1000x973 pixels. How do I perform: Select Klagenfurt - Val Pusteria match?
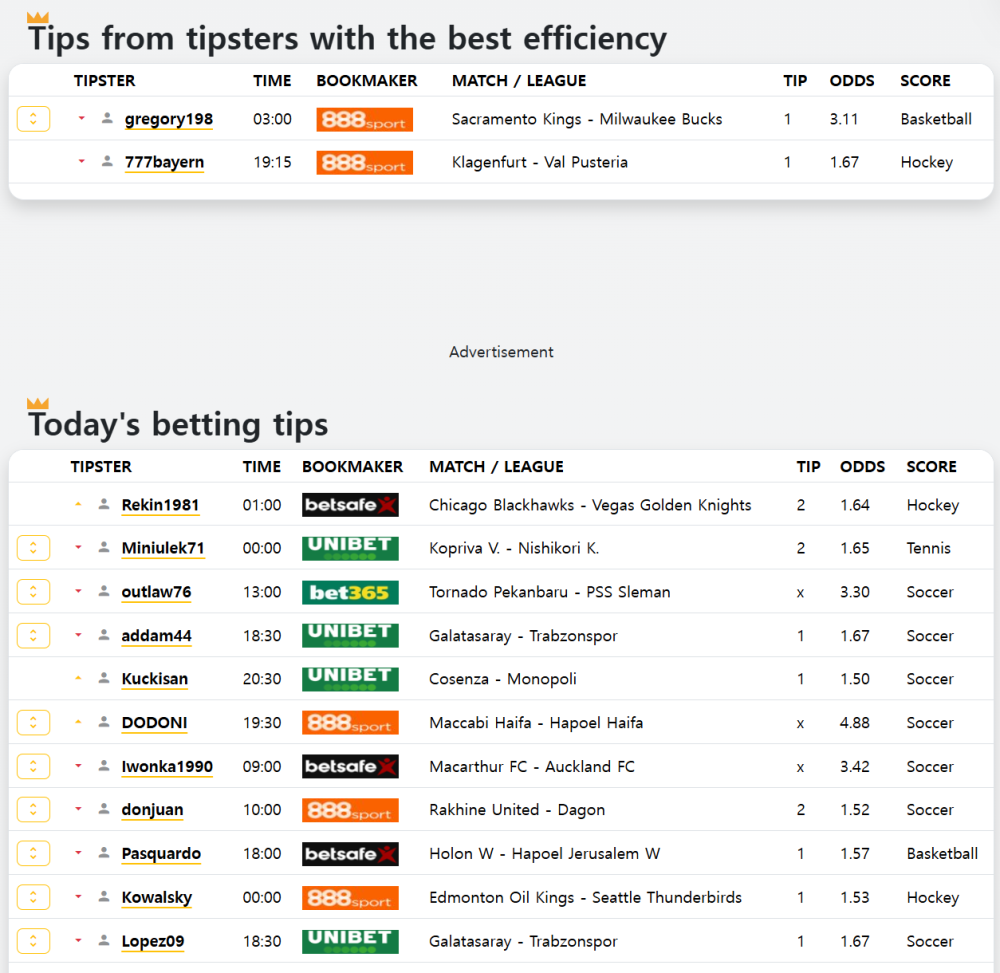(540, 163)
